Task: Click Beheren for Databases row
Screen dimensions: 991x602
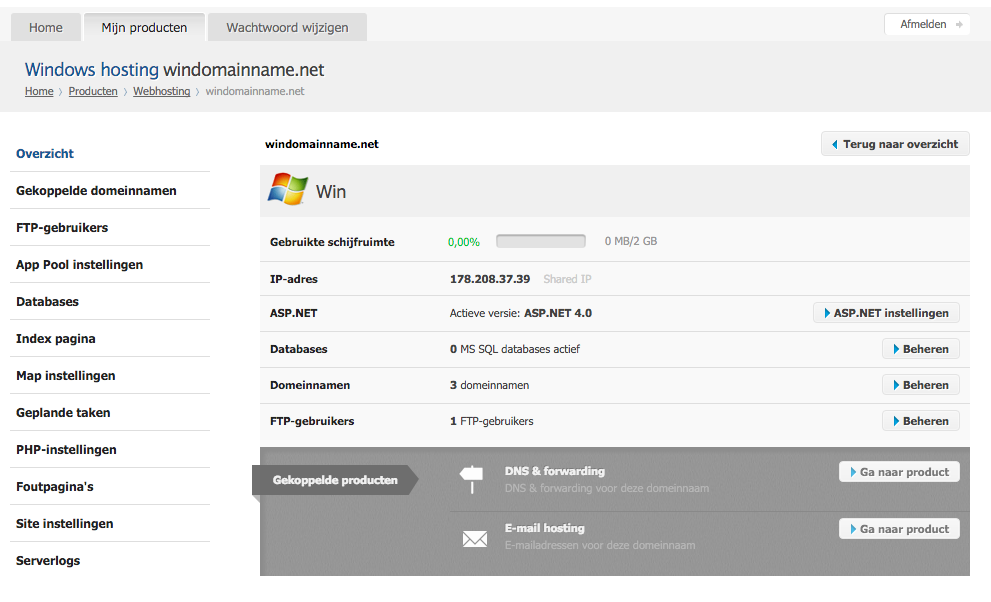Action: (x=920, y=349)
